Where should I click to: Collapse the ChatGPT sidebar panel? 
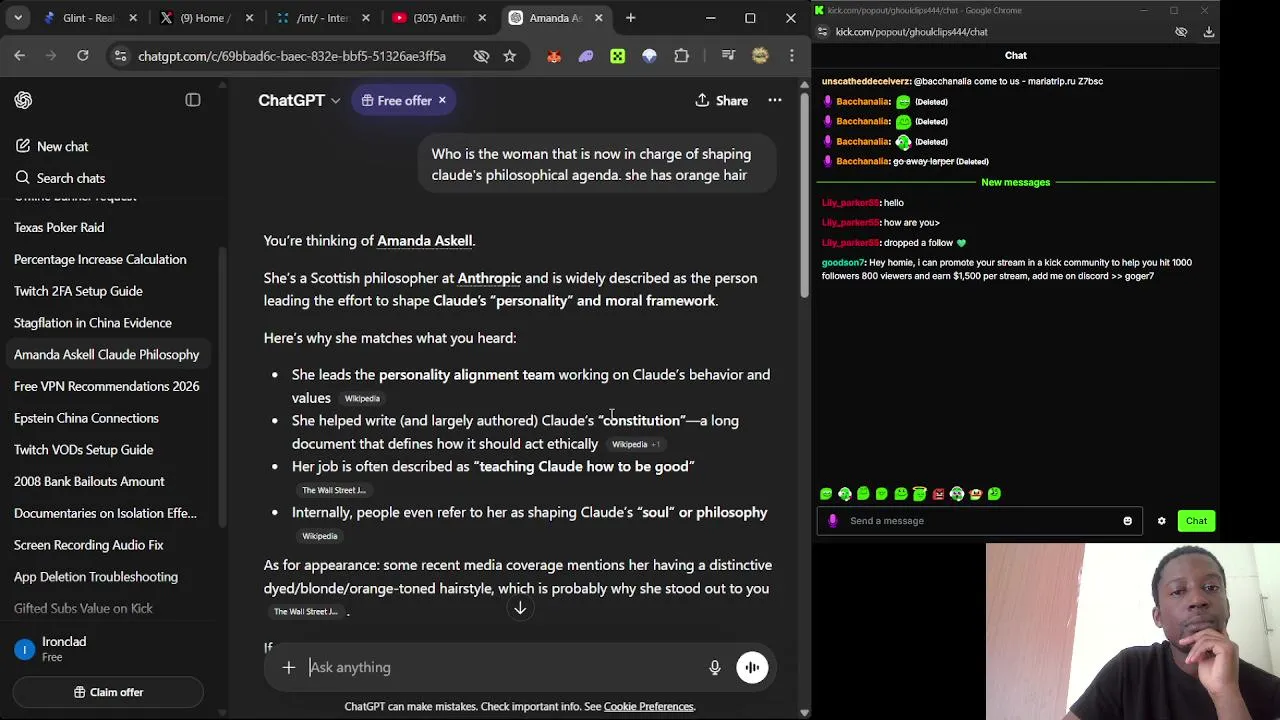193,100
